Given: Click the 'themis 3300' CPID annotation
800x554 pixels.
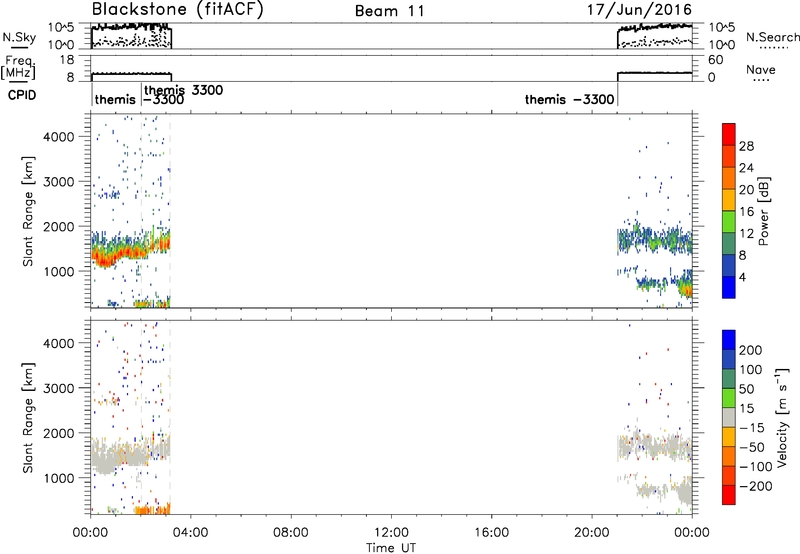Looking at the screenshot, I should pyautogui.click(x=184, y=90).
